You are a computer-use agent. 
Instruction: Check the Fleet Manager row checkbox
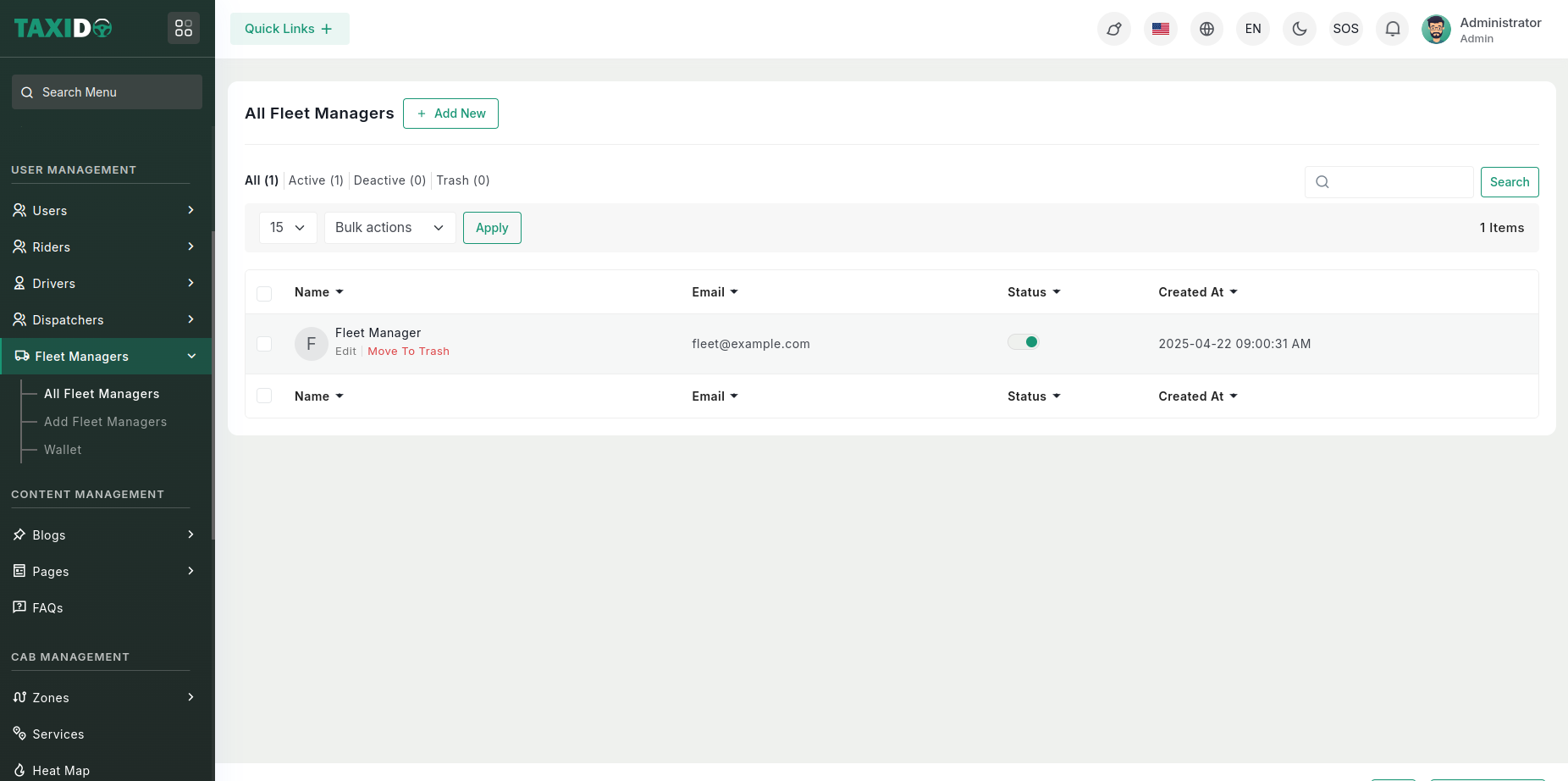(264, 344)
